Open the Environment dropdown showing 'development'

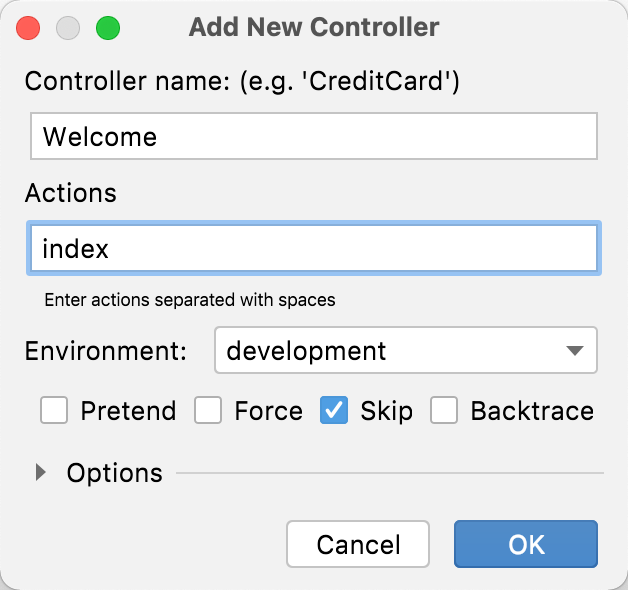406,351
